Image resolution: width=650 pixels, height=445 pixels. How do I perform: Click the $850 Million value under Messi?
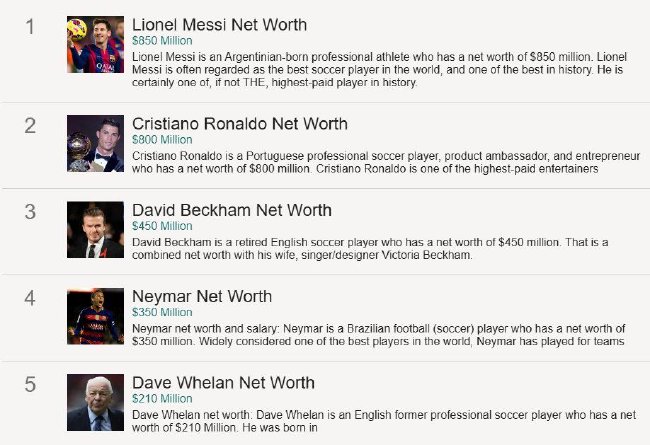click(162, 42)
